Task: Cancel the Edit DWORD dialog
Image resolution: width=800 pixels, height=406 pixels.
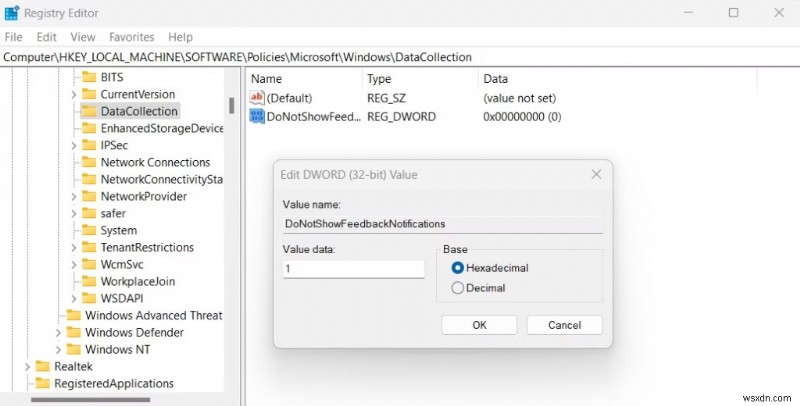Action: tap(564, 325)
